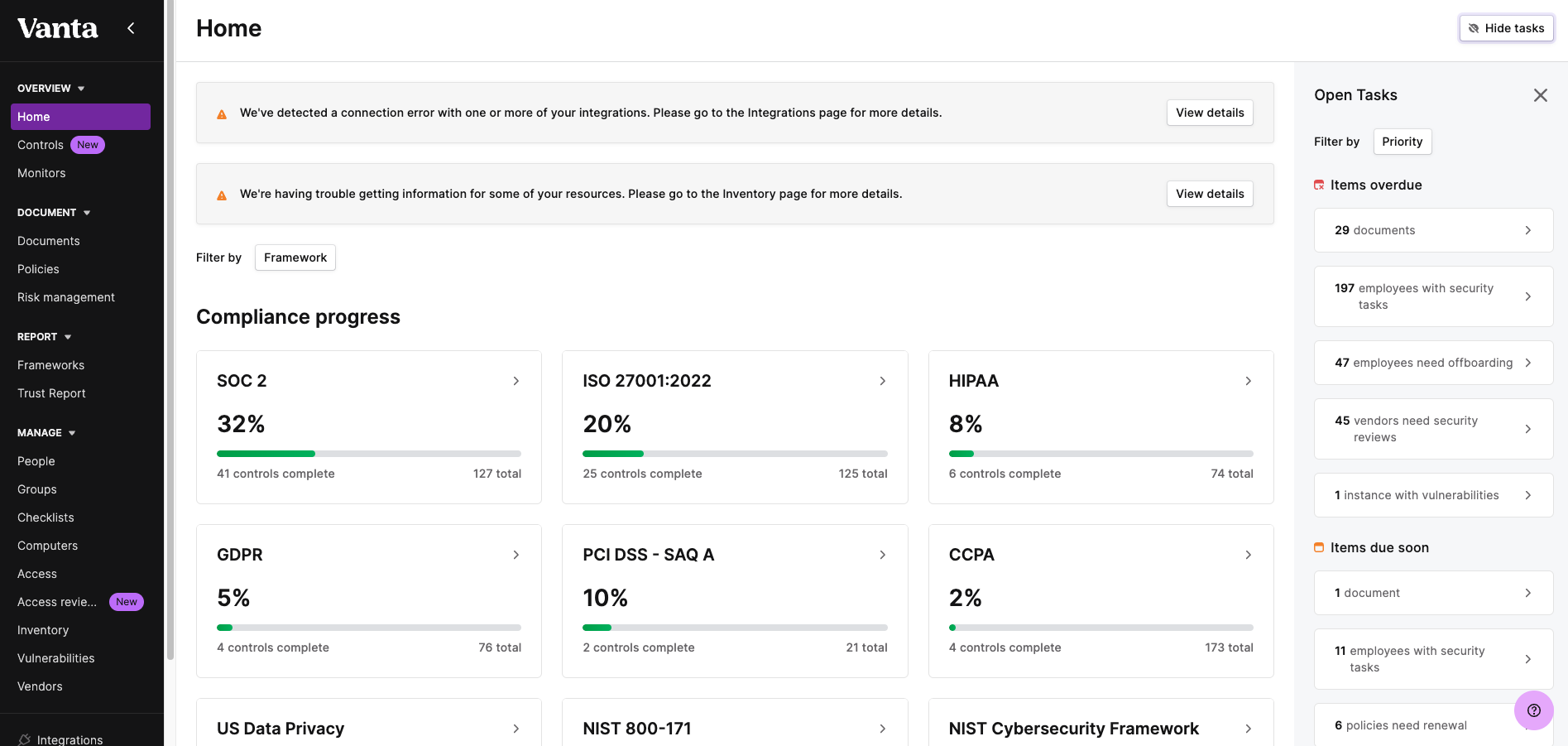
Task: Close the Open Tasks panel
Action: [1540, 95]
